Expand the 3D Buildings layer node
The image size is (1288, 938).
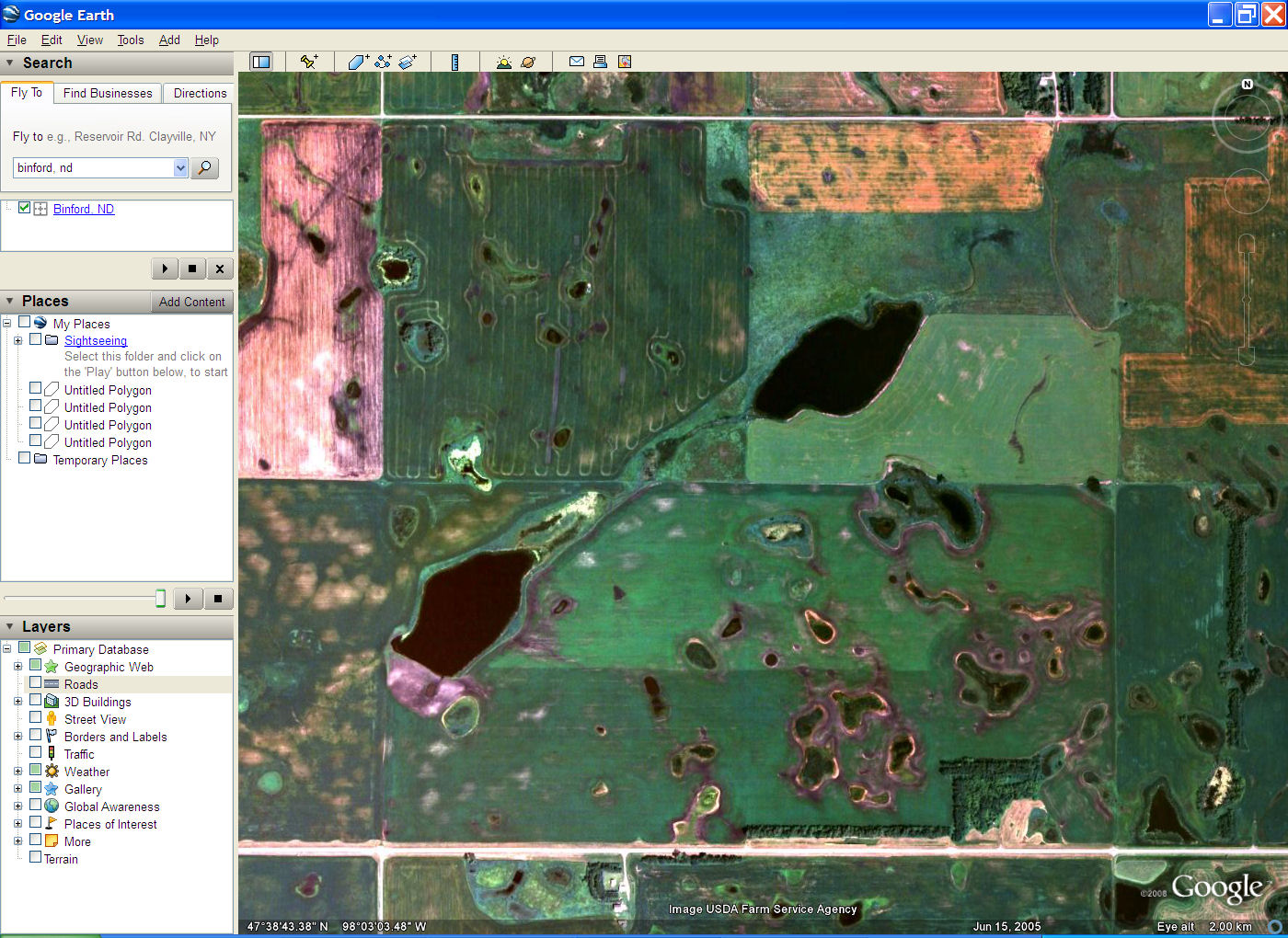click(17, 701)
